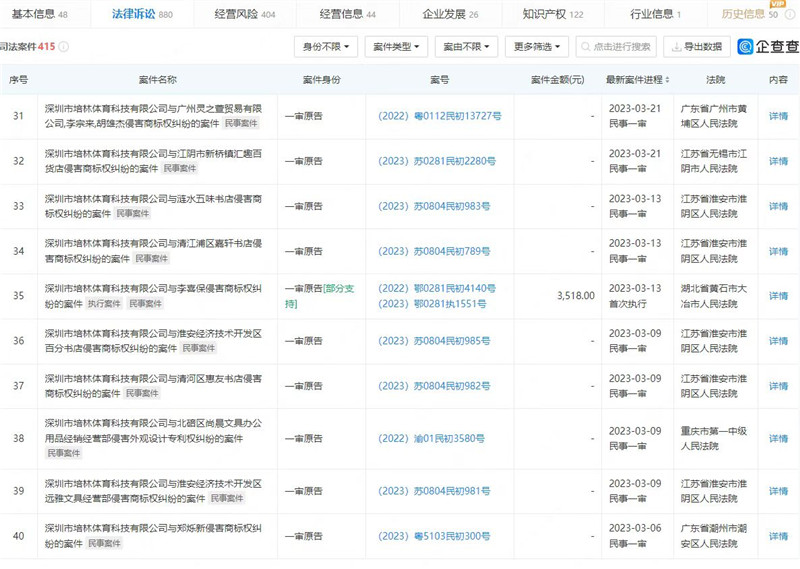Switch to the 行业信息 tab
The width and height of the screenshot is (800, 569).
click(656, 14)
